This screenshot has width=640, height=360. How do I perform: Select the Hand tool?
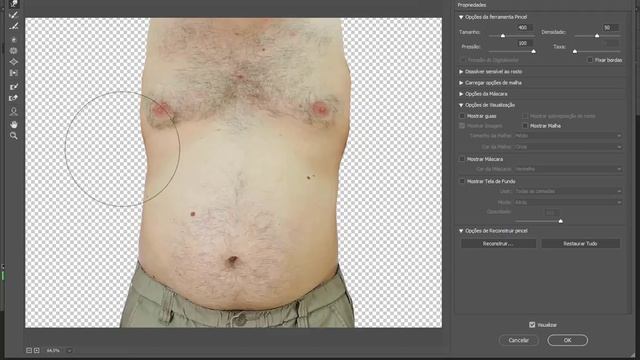pyautogui.click(x=13, y=124)
